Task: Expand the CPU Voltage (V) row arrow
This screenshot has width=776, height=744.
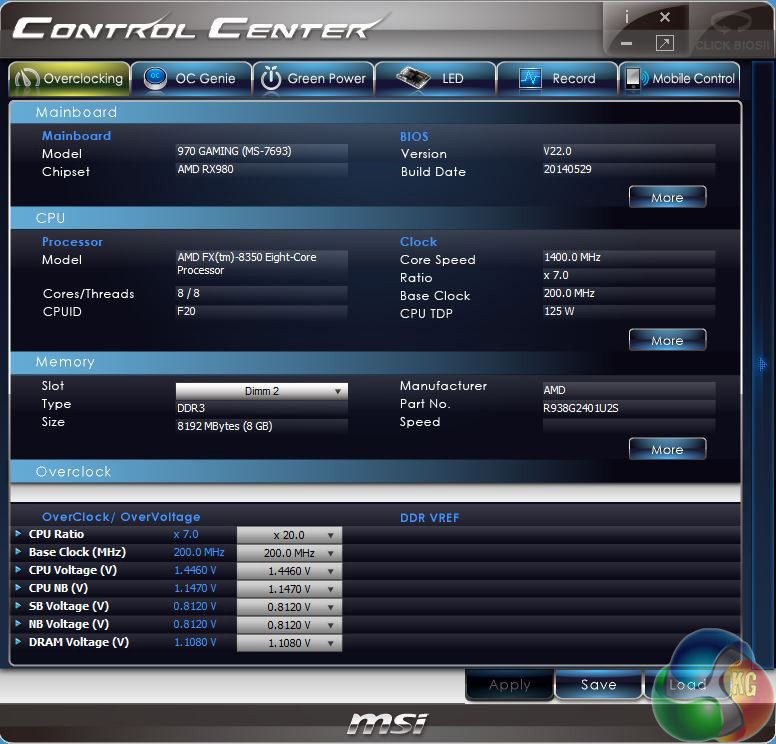Action: (x=18, y=570)
